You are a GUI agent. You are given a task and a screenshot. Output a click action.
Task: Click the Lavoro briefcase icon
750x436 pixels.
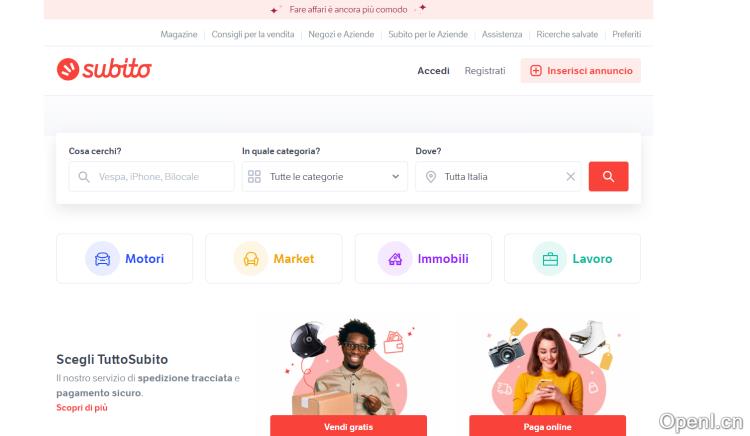[x=550, y=259]
